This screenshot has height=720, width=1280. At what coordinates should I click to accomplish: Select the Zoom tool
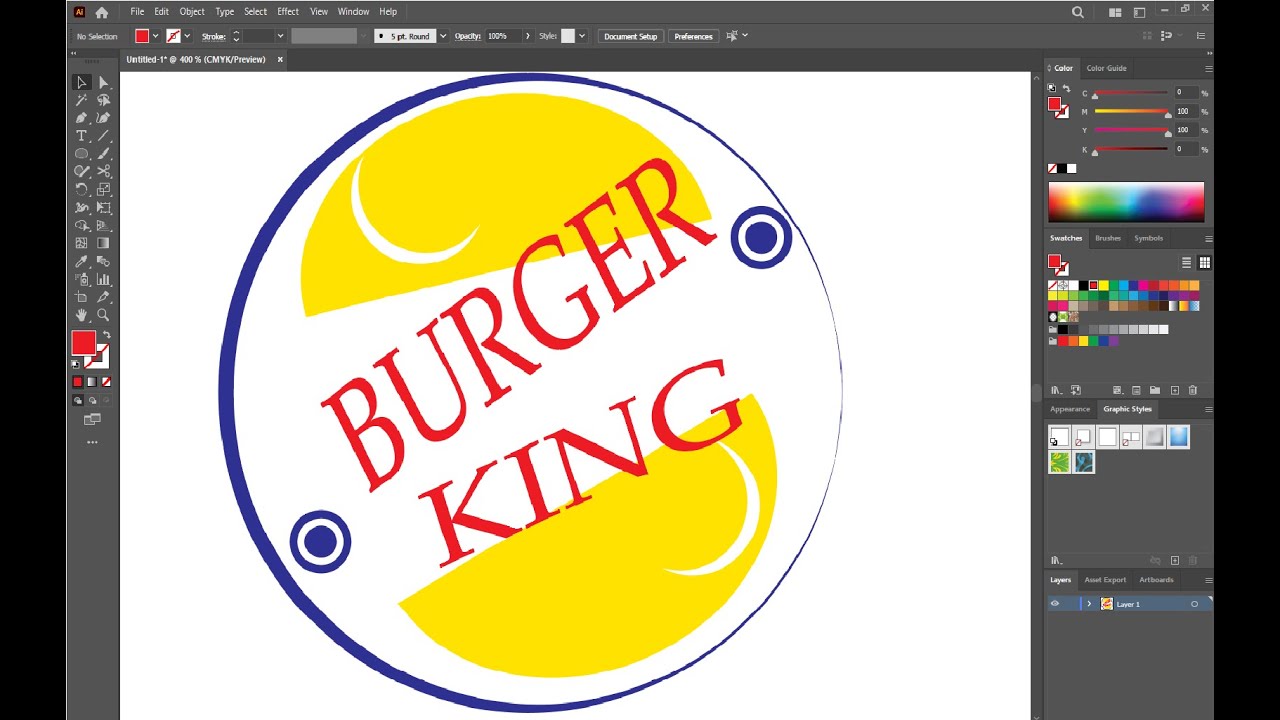click(x=103, y=315)
